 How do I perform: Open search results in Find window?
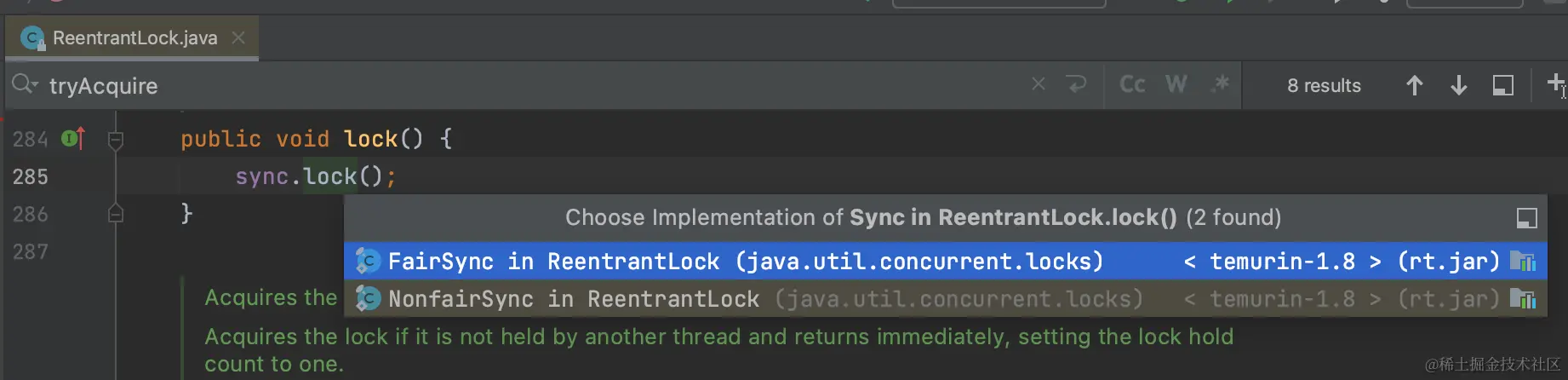click(1502, 85)
